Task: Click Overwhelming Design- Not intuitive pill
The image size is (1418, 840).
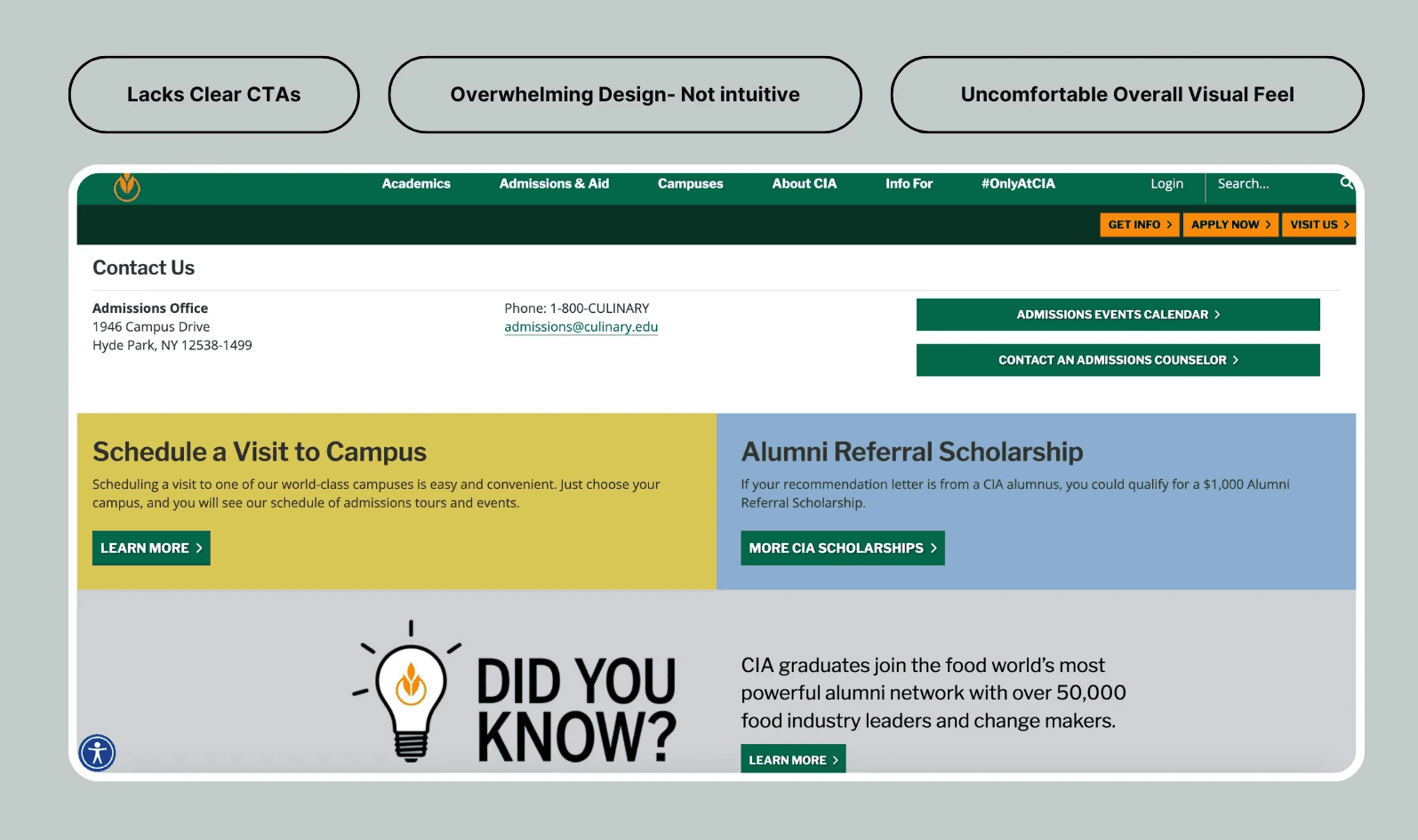Action: tap(625, 94)
